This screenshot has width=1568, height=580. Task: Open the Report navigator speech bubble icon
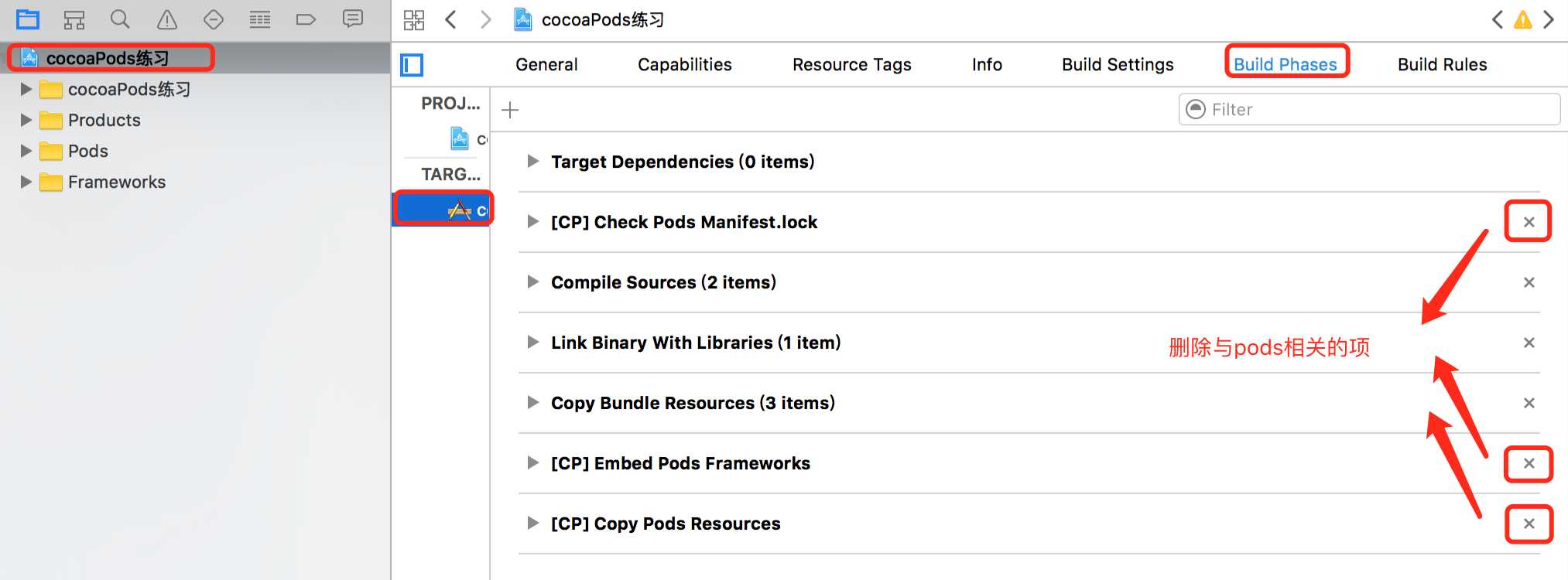tap(353, 19)
